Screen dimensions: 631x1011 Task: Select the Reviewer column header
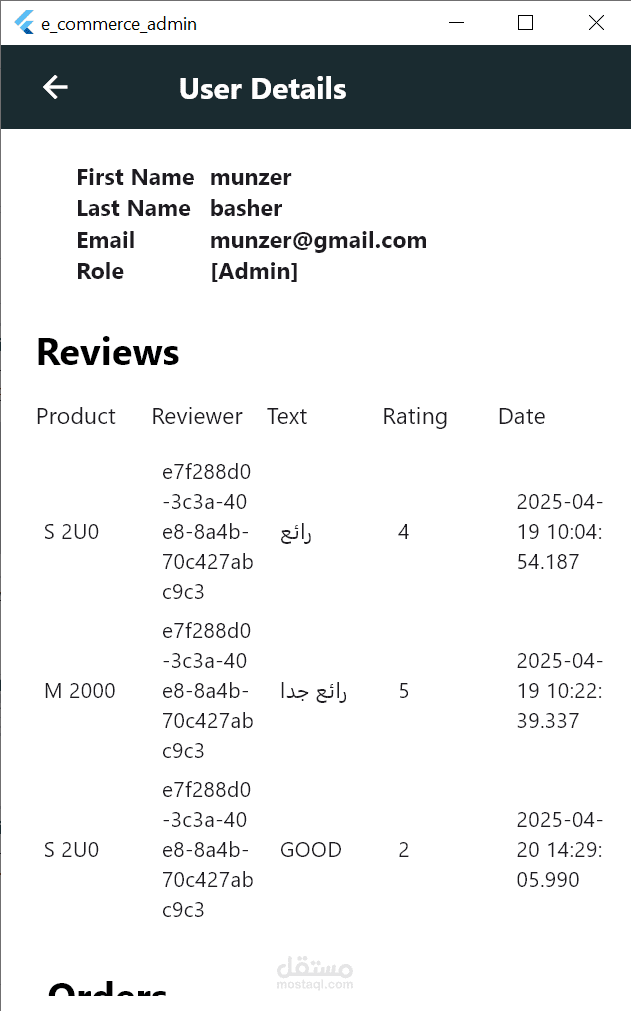(x=197, y=417)
